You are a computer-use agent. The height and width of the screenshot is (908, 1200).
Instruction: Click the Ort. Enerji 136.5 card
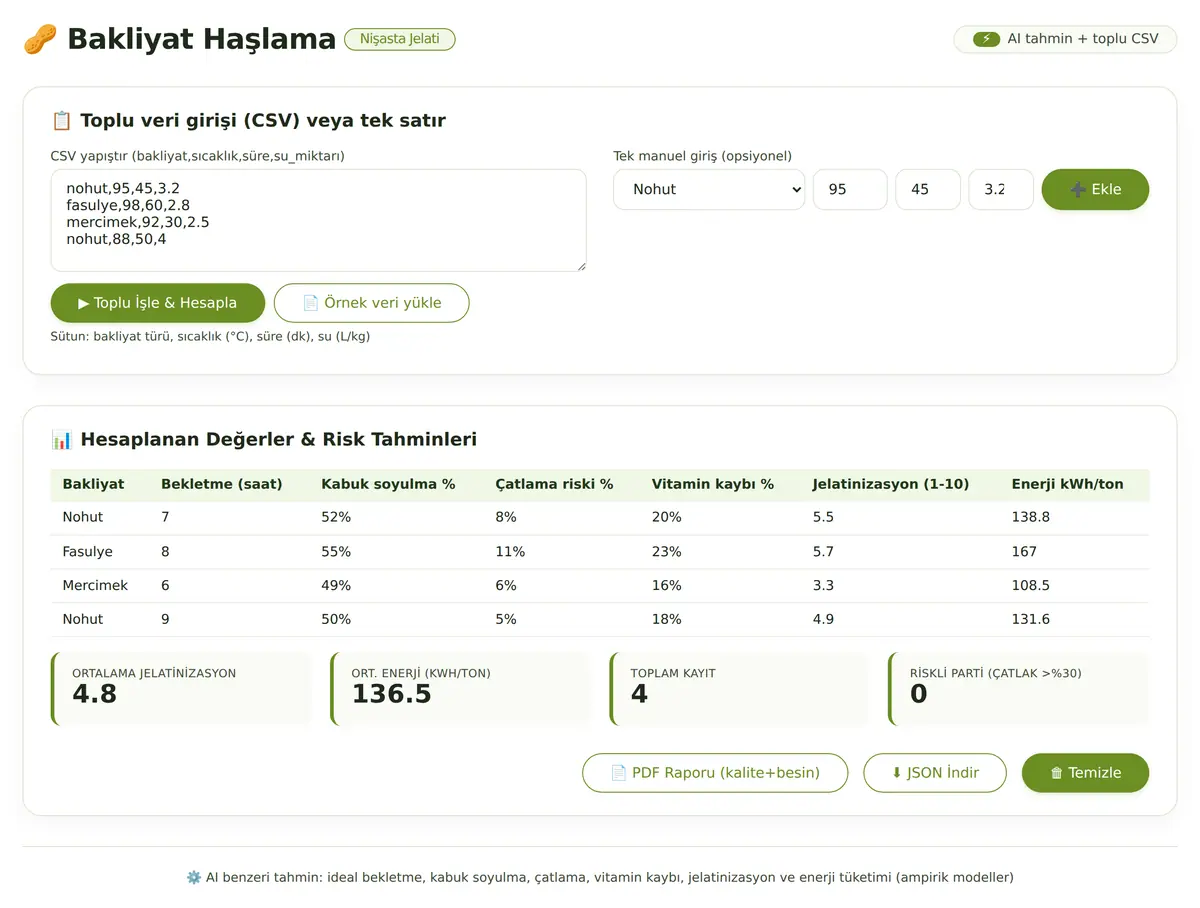[x=460, y=689]
